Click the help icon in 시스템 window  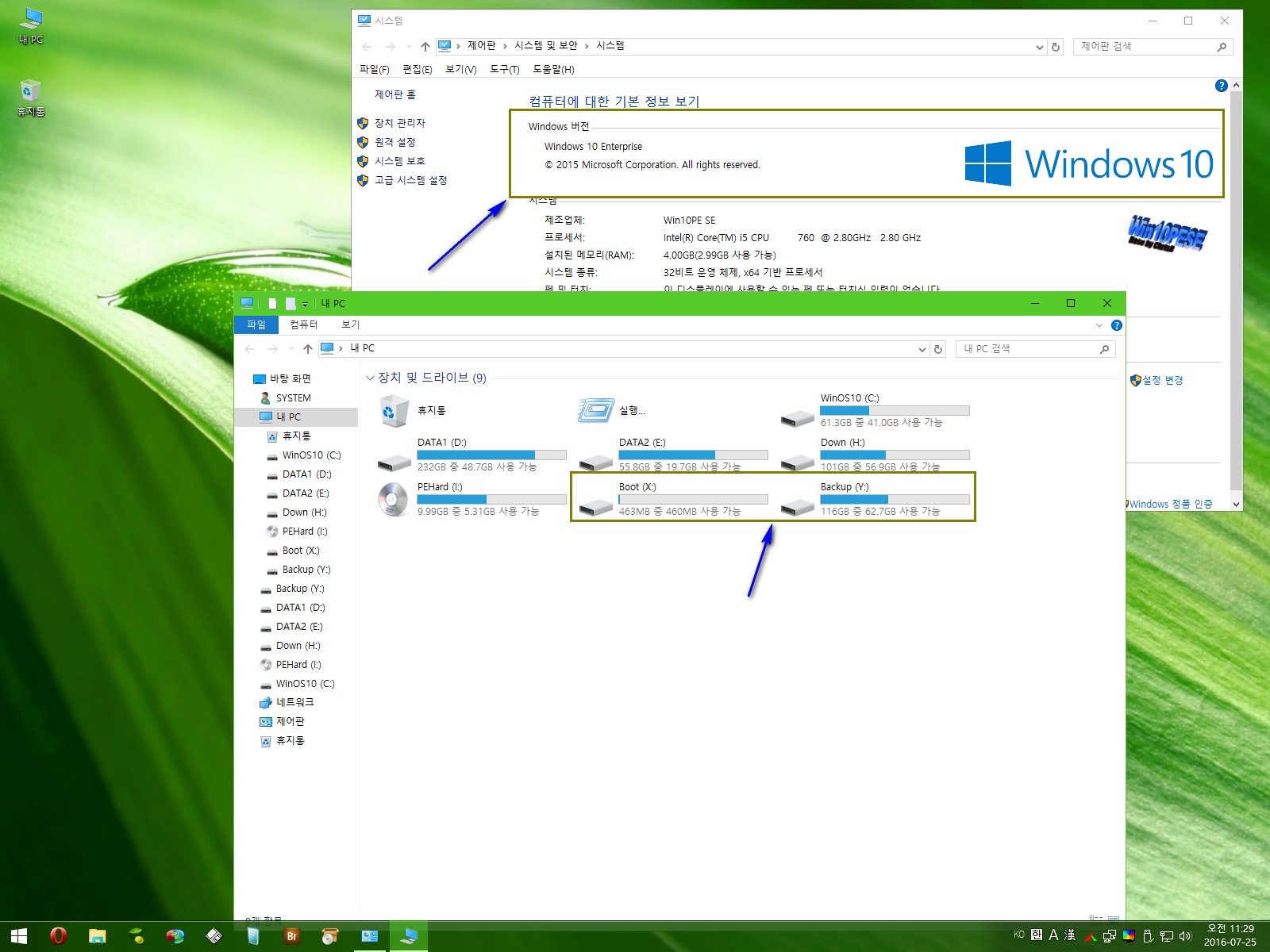point(1221,86)
